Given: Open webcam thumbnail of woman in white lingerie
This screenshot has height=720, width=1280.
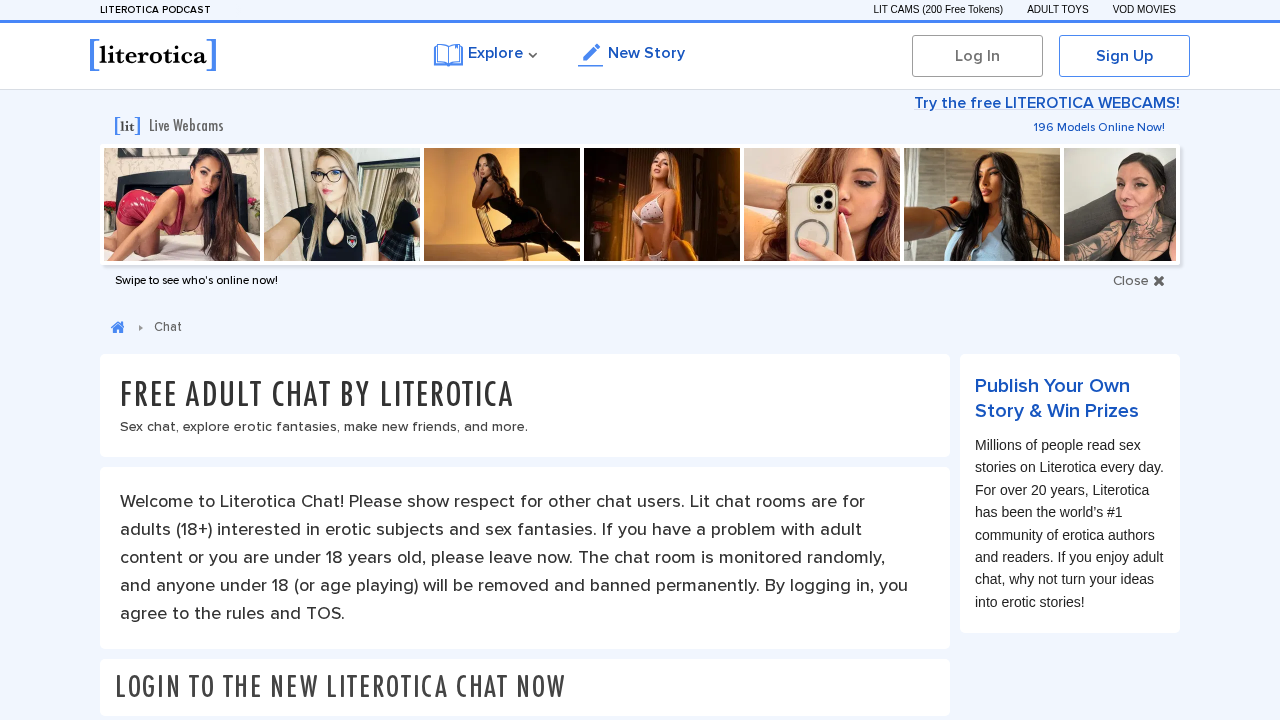Looking at the screenshot, I should 662,205.
